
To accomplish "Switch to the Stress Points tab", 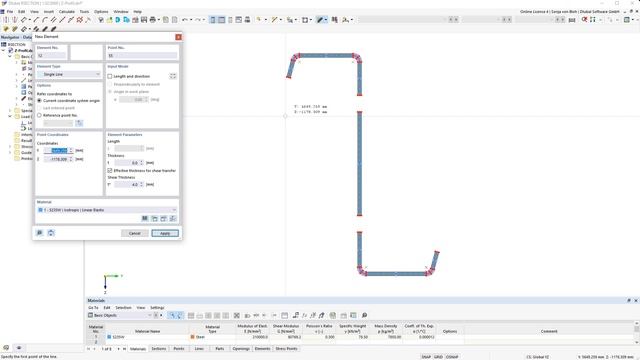I will (x=287, y=349).
